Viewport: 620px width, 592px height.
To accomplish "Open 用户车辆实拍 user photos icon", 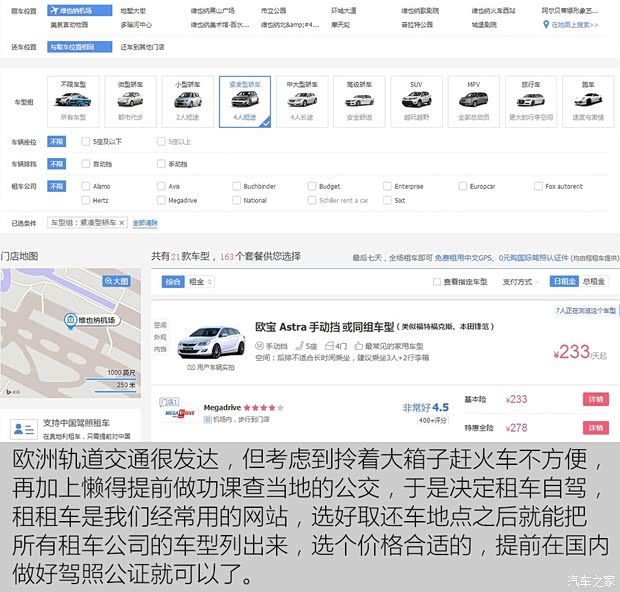I will click(191, 367).
